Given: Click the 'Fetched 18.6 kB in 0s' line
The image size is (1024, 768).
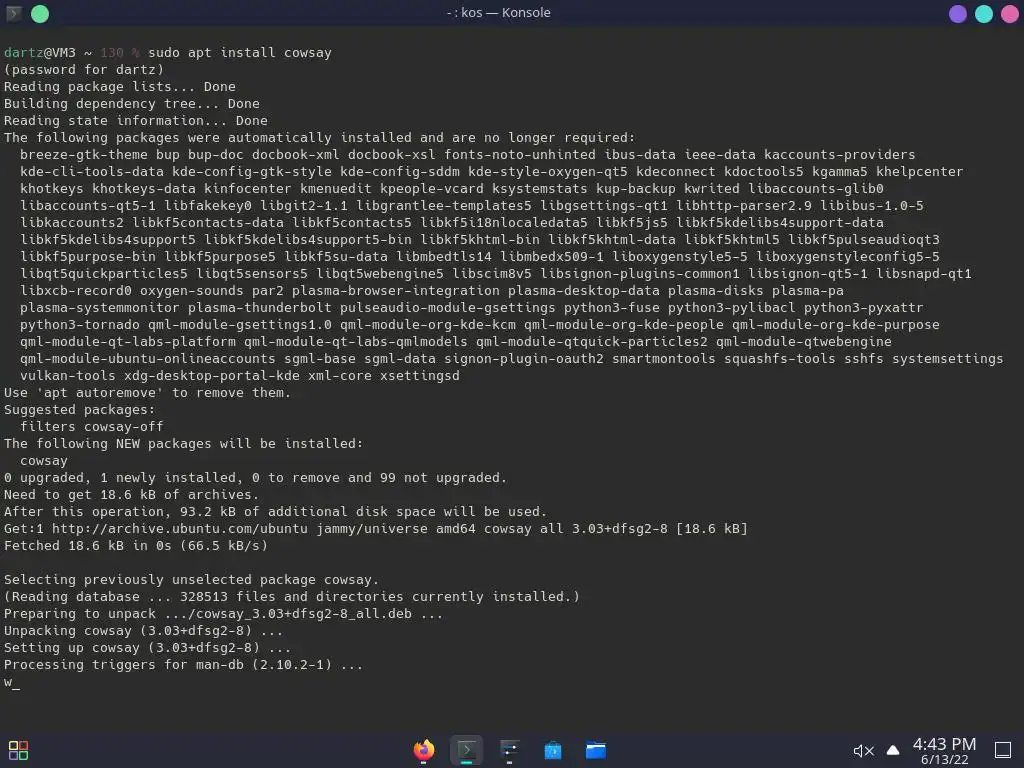Looking at the screenshot, I should 136,545.
